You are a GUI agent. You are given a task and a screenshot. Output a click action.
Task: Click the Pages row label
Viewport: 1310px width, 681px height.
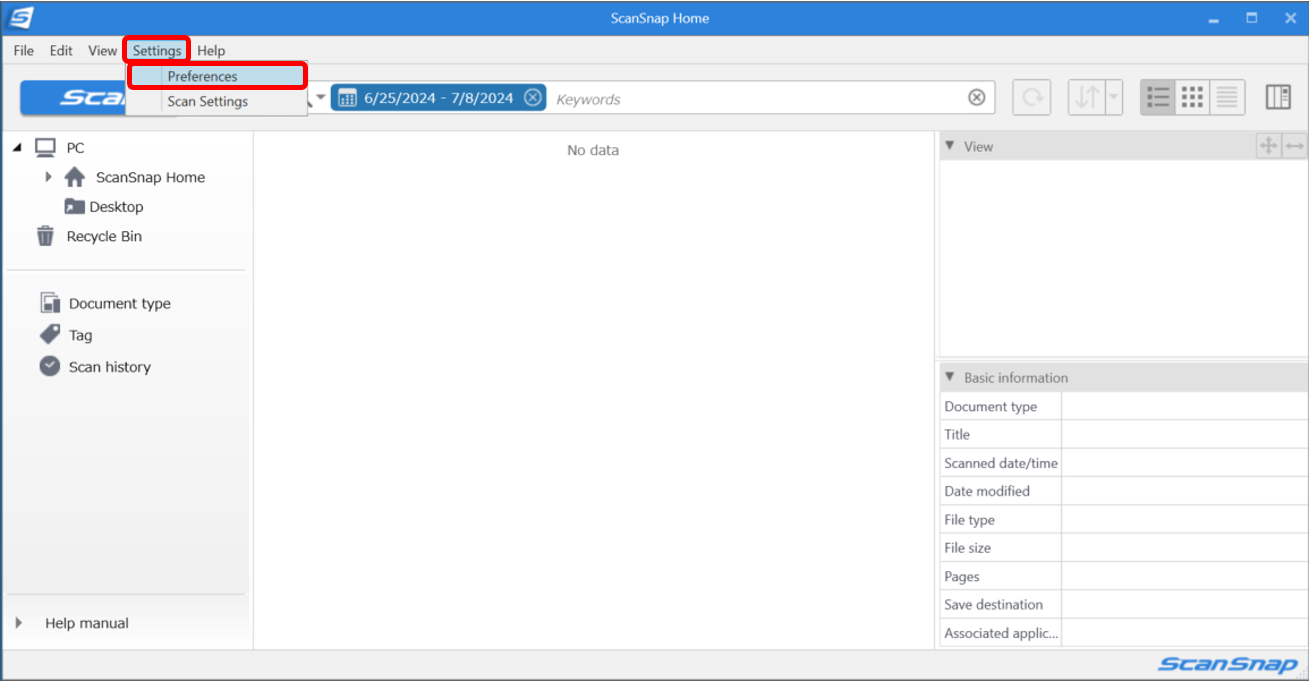[962, 576]
